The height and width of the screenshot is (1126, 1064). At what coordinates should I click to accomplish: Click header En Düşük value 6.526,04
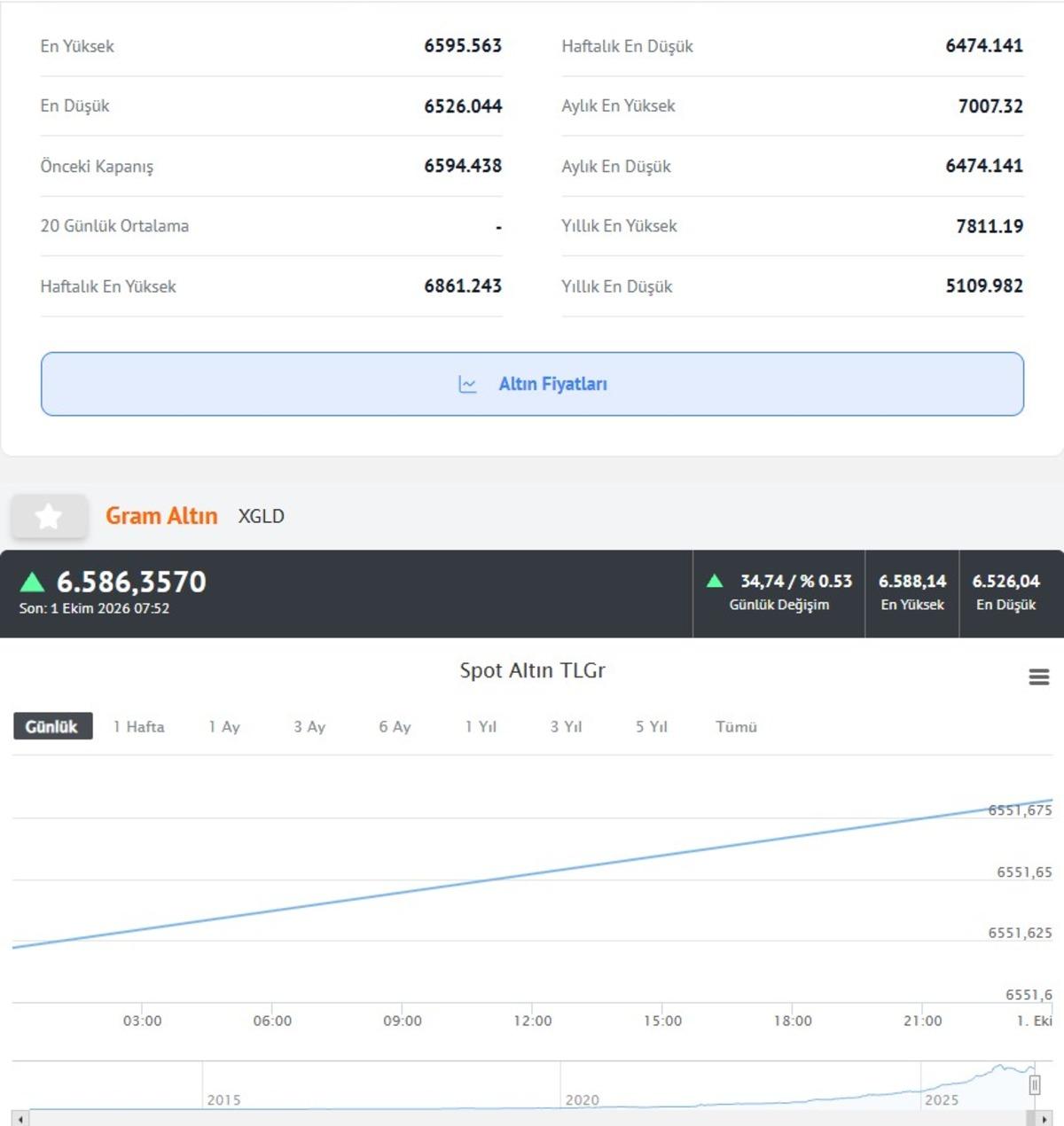[x=1006, y=581]
